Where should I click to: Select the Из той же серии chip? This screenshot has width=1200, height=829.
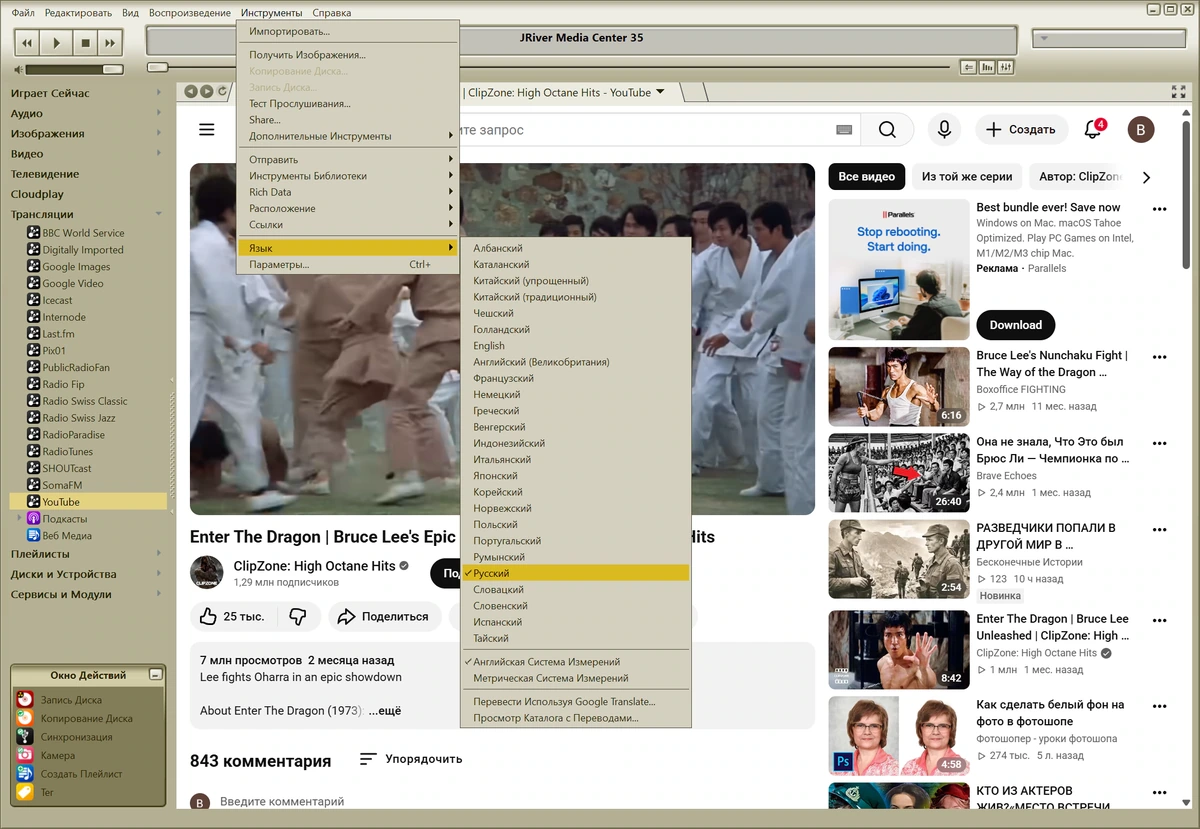pos(967,176)
